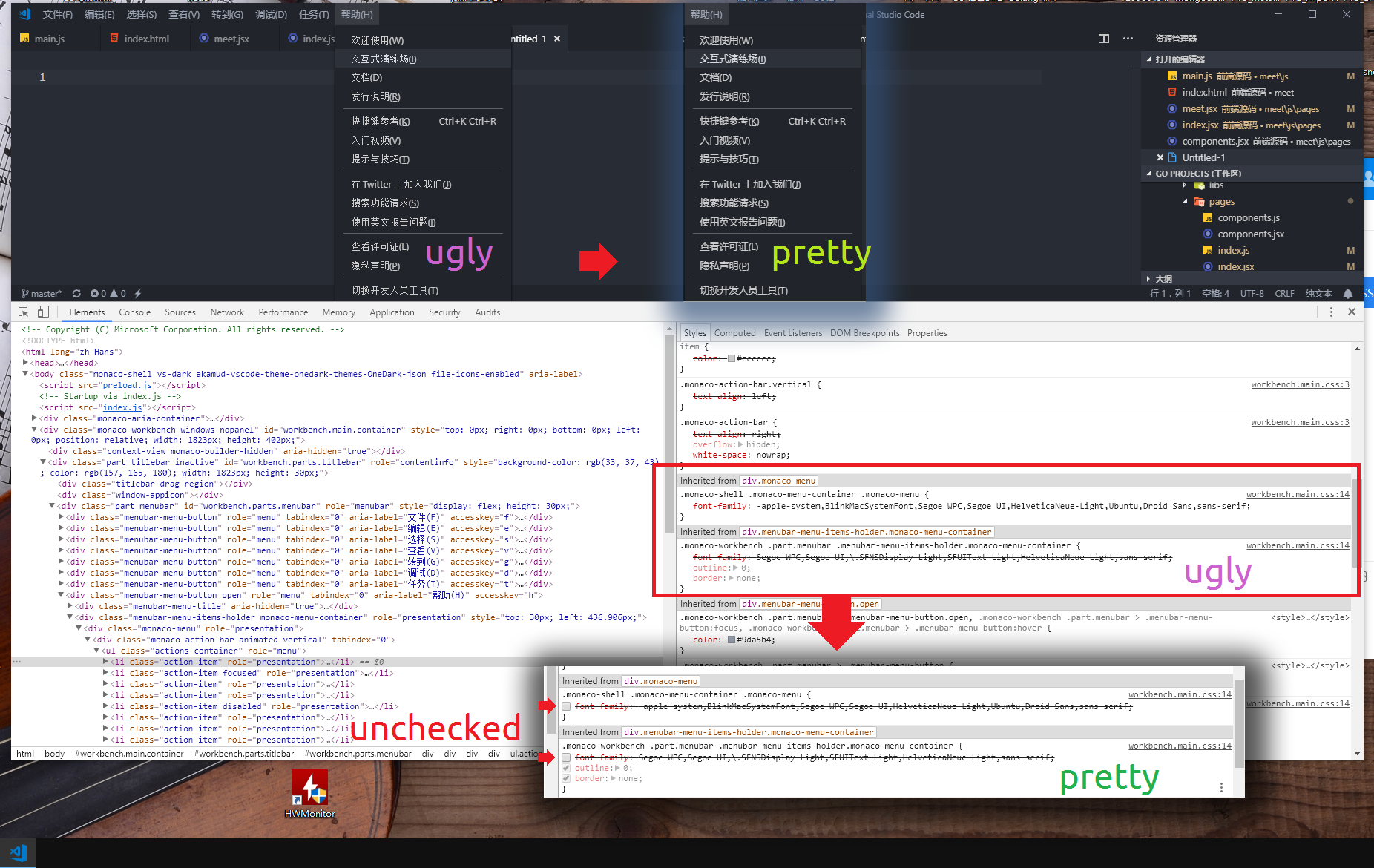
Task: Switch to the Untitled-1 editor tab
Action: 530,38
